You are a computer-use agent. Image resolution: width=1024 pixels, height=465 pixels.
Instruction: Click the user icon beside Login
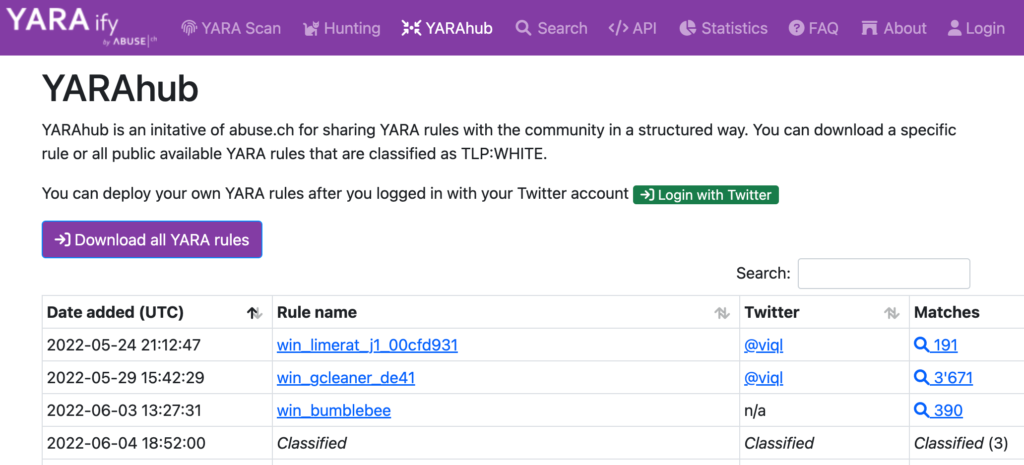[x=955, y=28]
